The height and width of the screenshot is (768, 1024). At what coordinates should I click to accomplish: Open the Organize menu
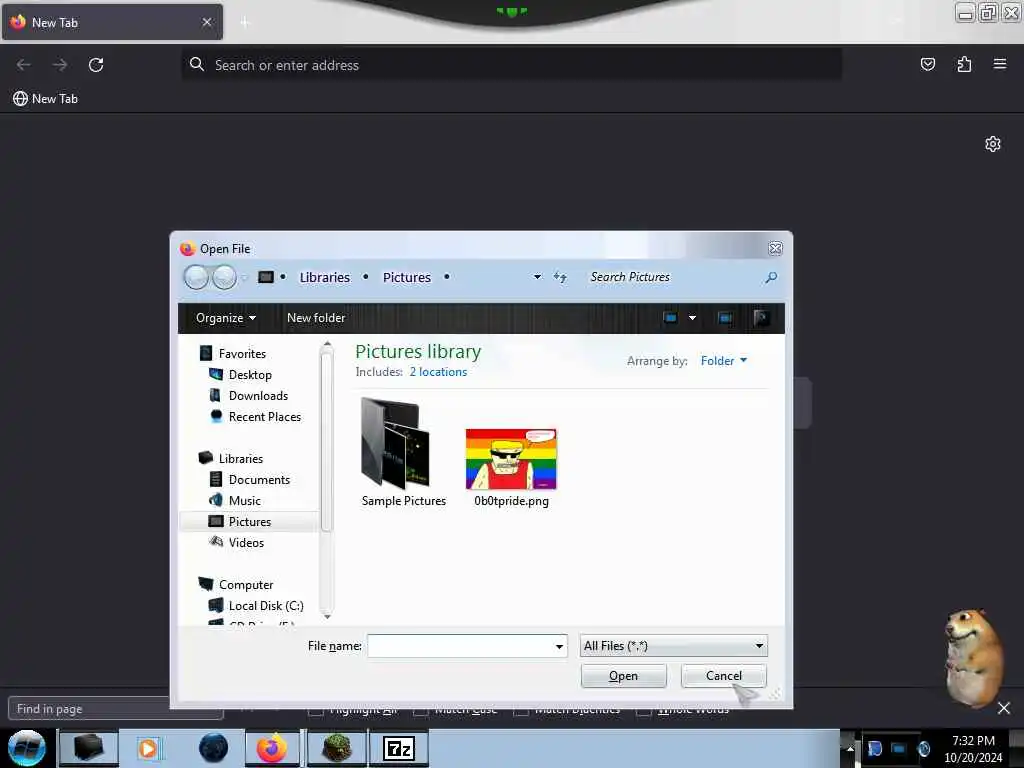point(225,318)
